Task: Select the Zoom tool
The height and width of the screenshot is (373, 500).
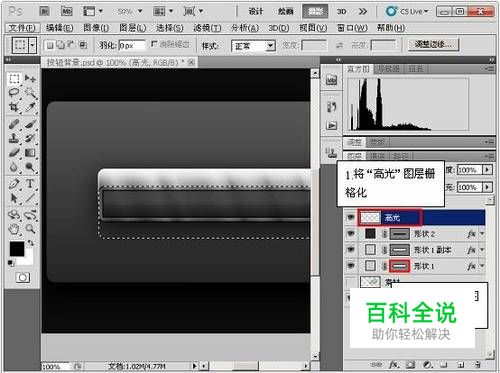Action: 30,229
